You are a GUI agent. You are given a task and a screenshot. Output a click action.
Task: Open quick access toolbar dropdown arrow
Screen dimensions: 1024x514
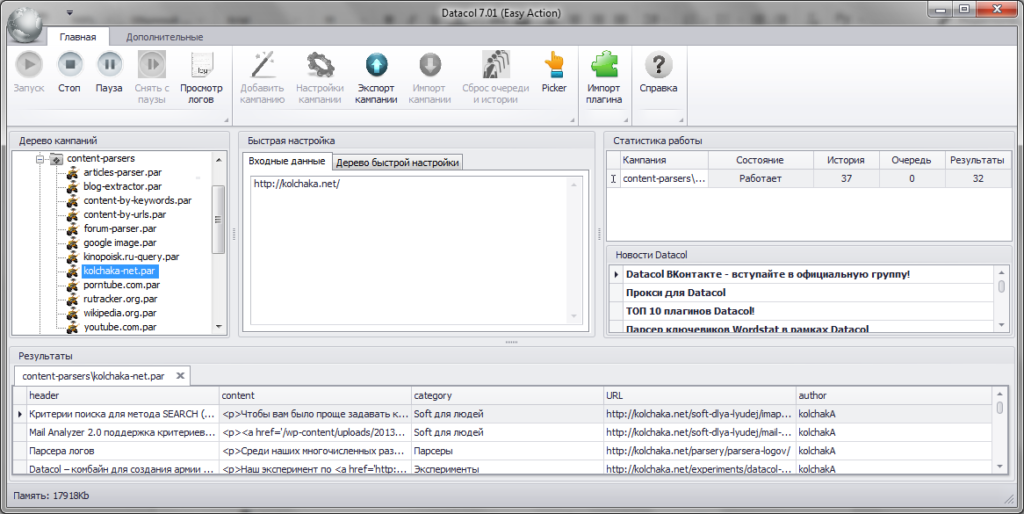[69, 12]
